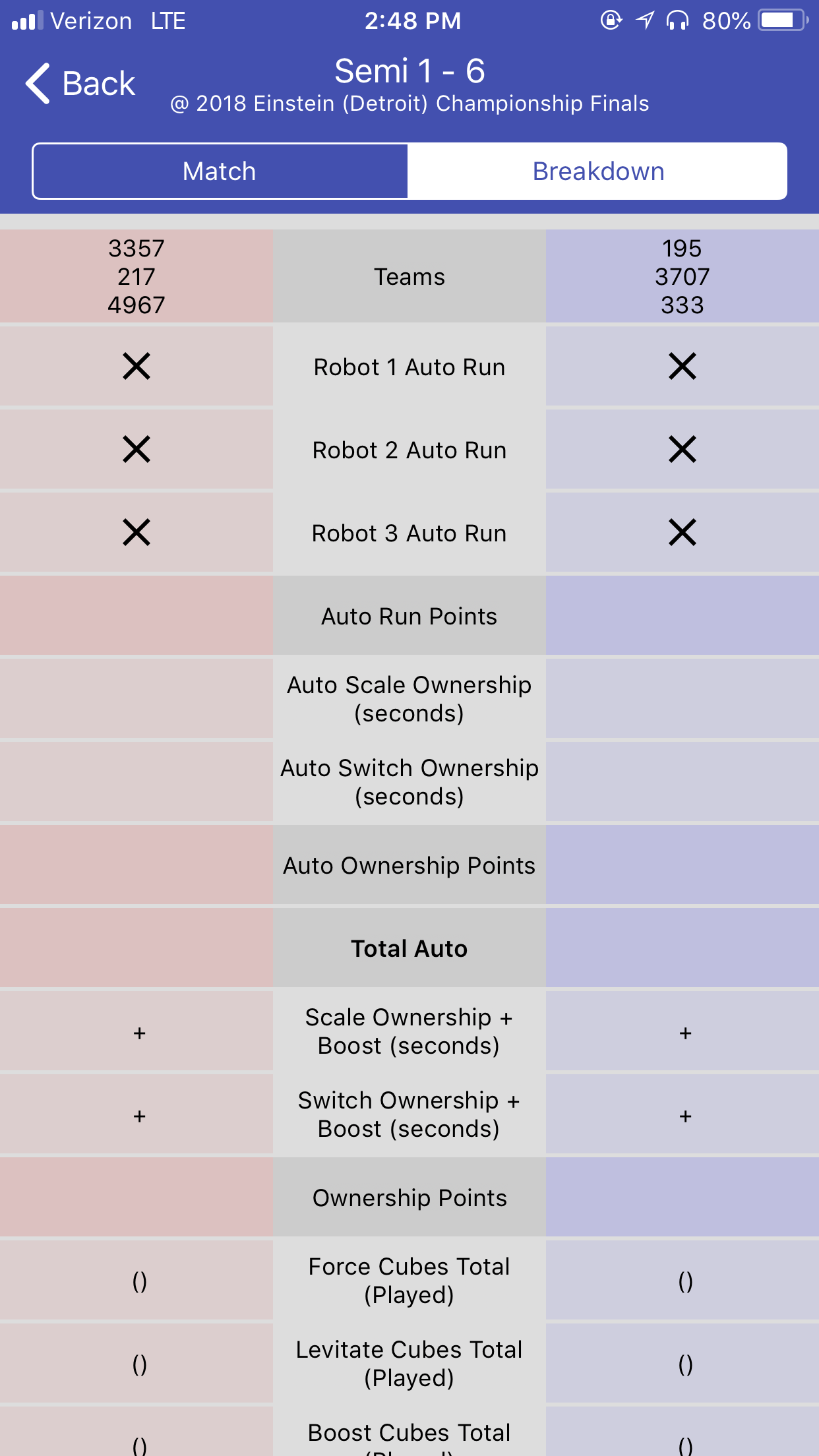
Task: Tap red alliance Robot 3 Auto Run X mark
Action: coord(136,532)
